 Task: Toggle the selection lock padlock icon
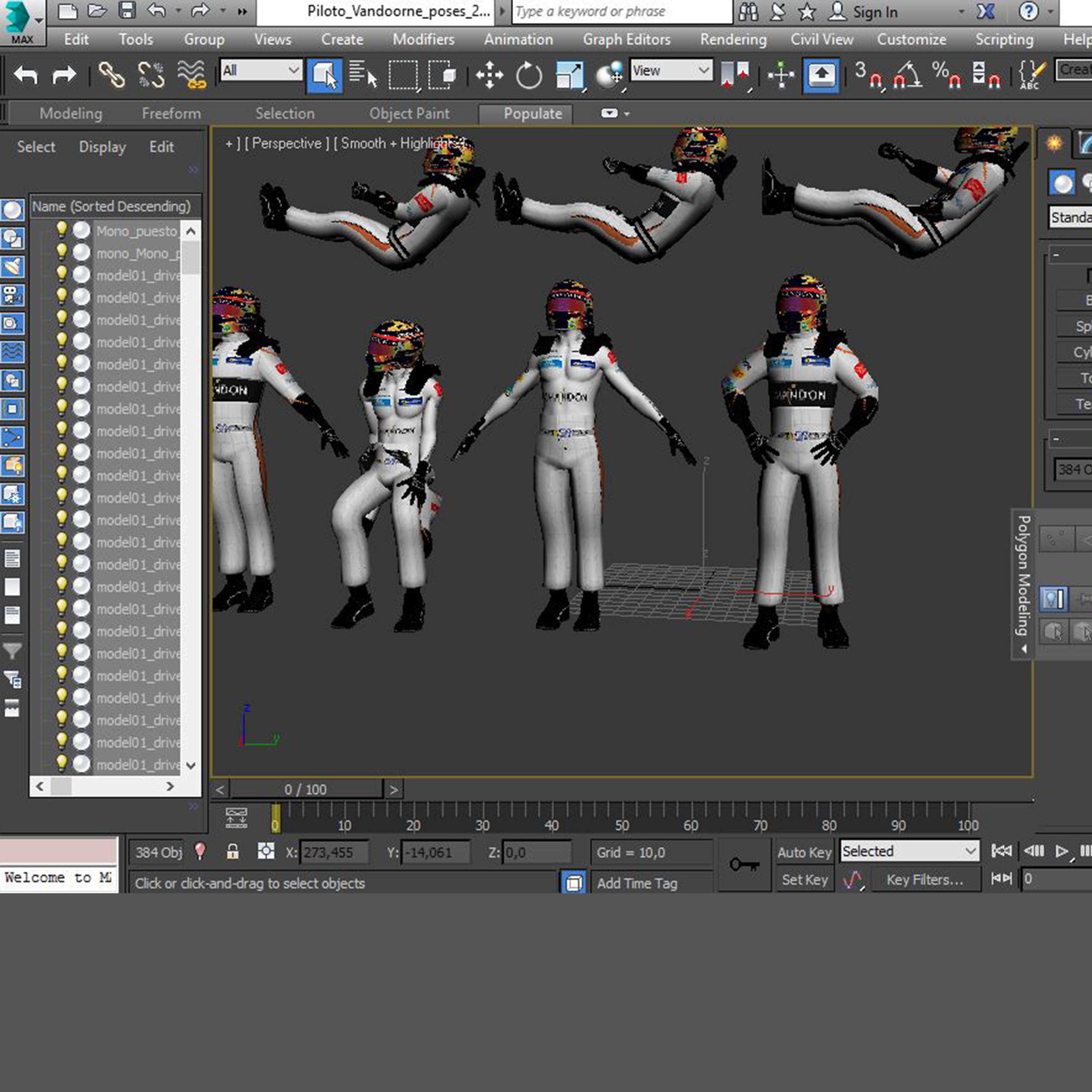pos(232,852)
